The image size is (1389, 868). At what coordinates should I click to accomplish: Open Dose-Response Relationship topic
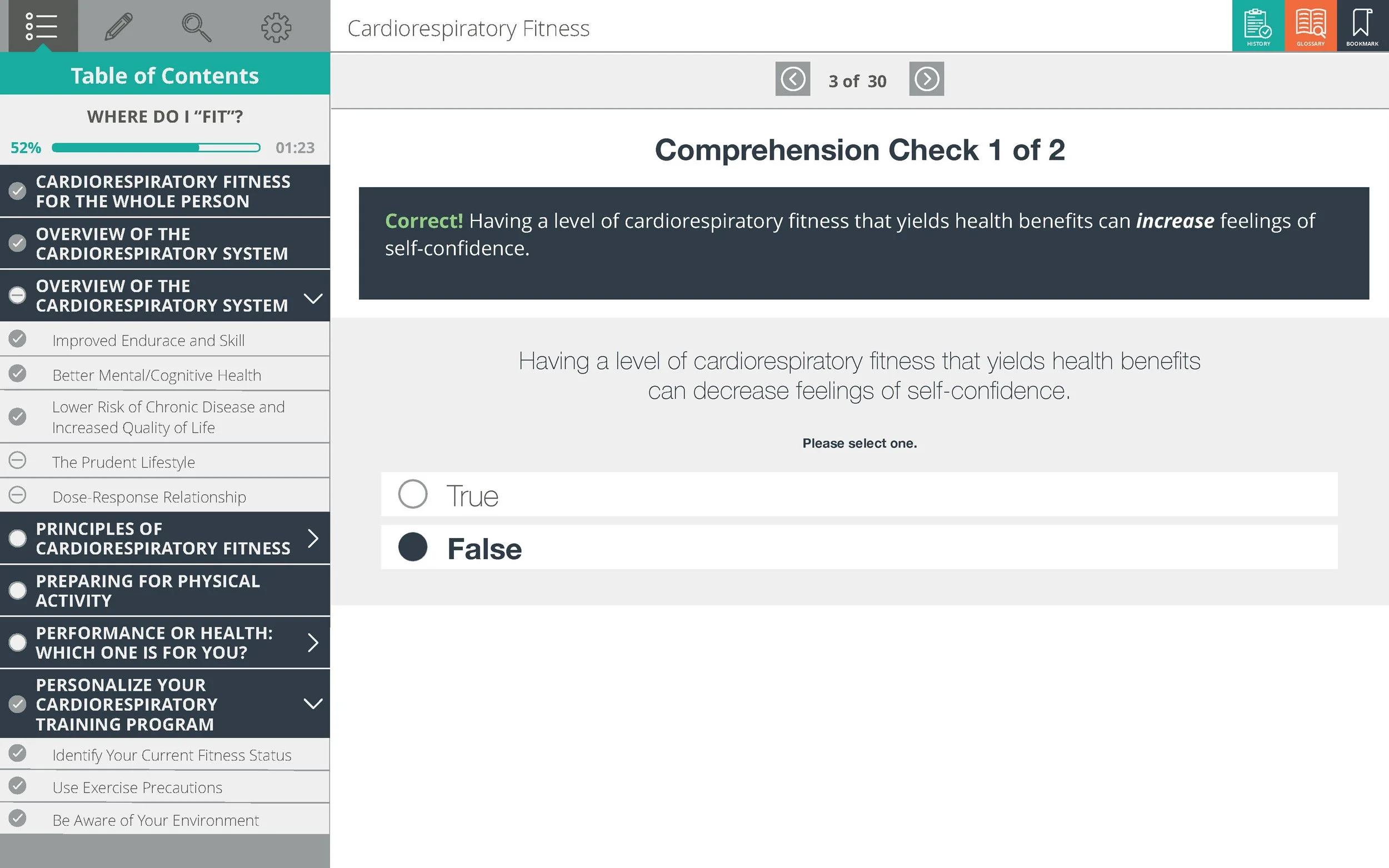pyautogui.click(x=149, y=496)
